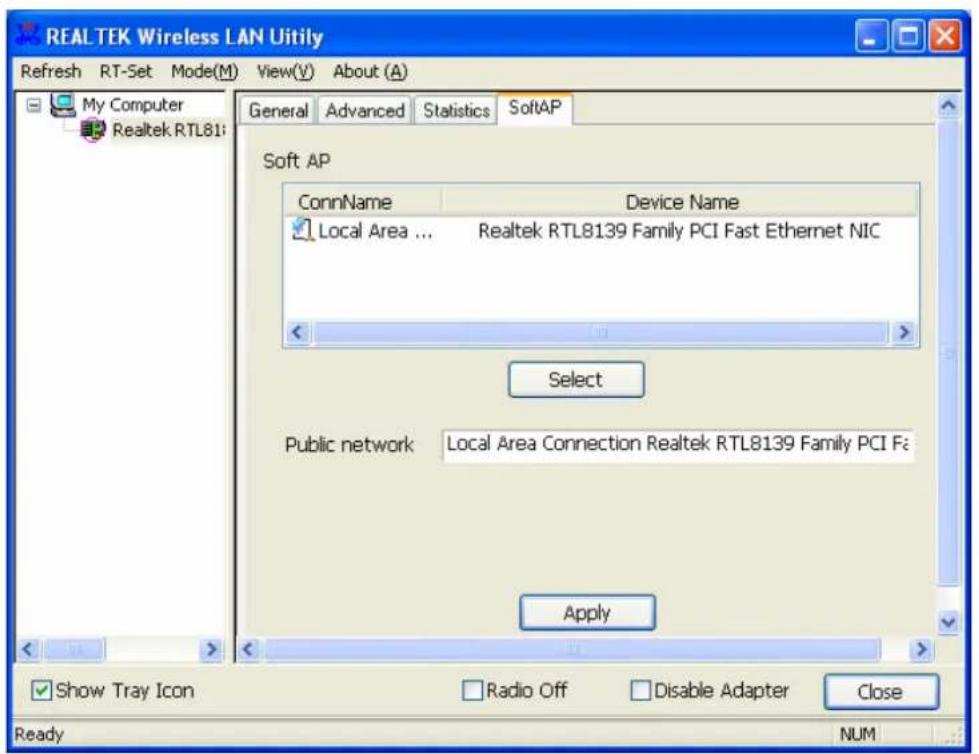Maximize the REALTEK Wireless LAN window
The height and width of the screenshot is (754, 979).
pyautogui.click(x=908, y=36)
